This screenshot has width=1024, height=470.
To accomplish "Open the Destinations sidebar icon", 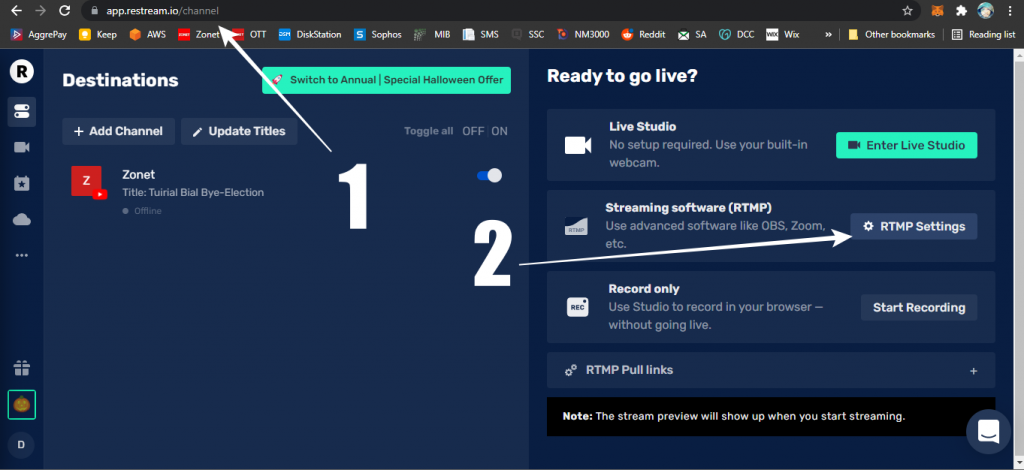I will [22, 111].
